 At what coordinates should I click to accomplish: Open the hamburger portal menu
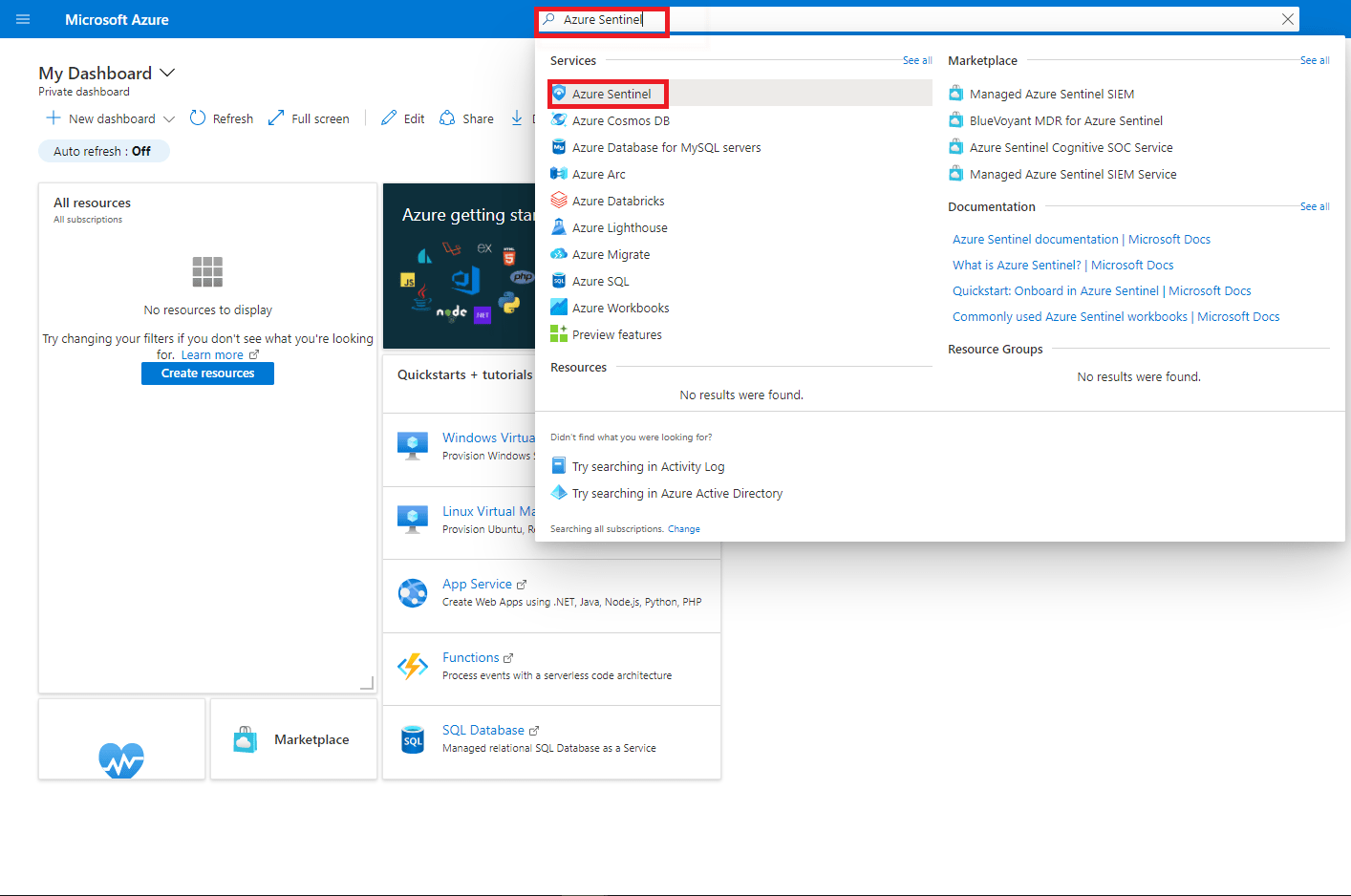click(23, 19)
